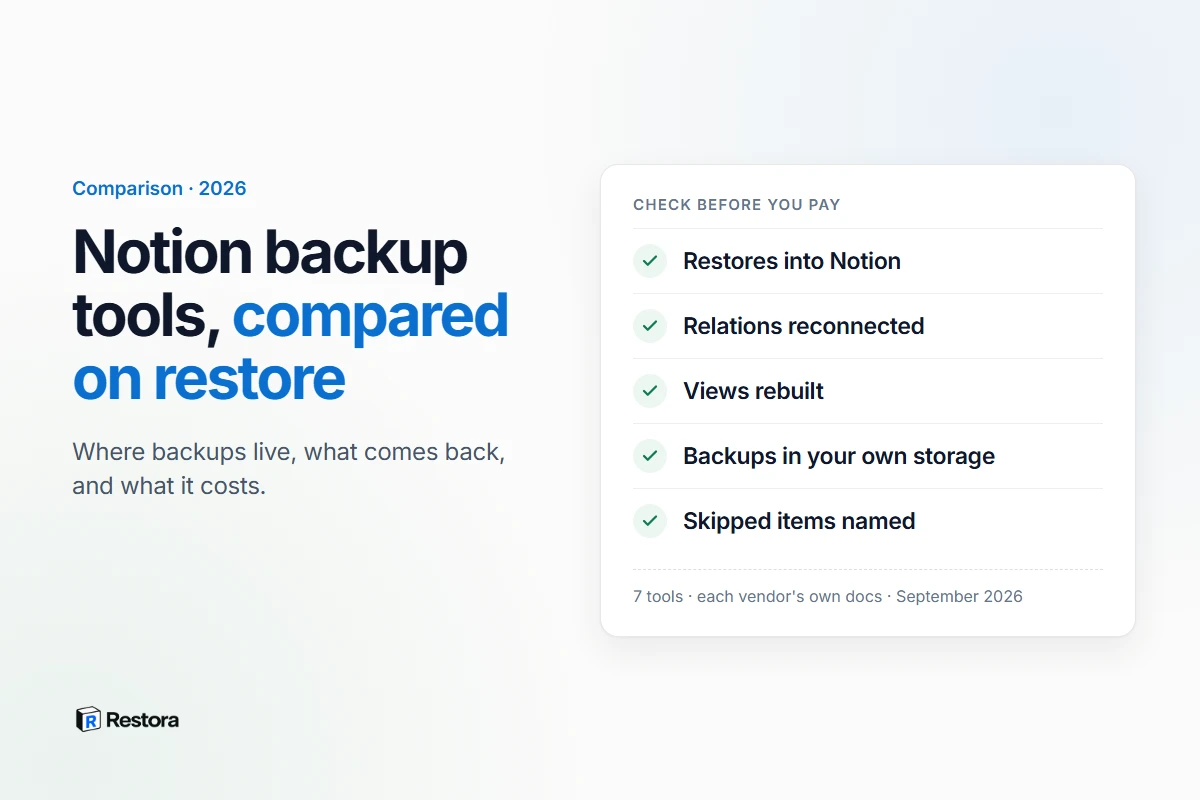Click the '7 tools · each vendor's own docs' footnote
Image resolution: width=1200 pixels, height=800 pixels.
[758, 596]
